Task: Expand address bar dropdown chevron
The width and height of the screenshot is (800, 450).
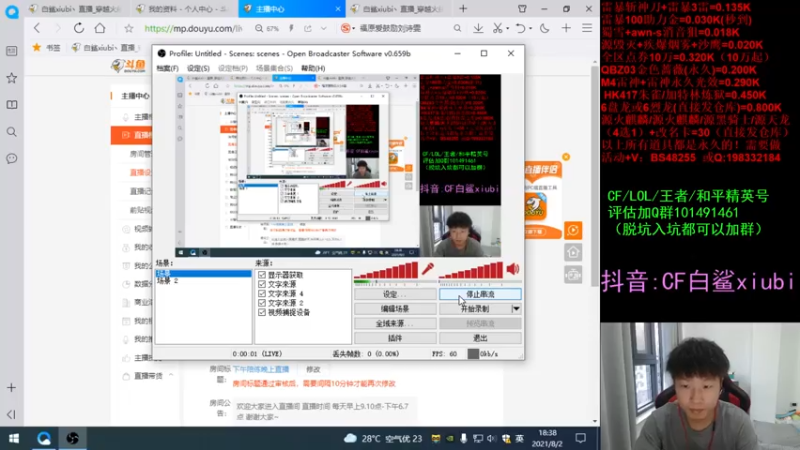Action: (323, 29)
